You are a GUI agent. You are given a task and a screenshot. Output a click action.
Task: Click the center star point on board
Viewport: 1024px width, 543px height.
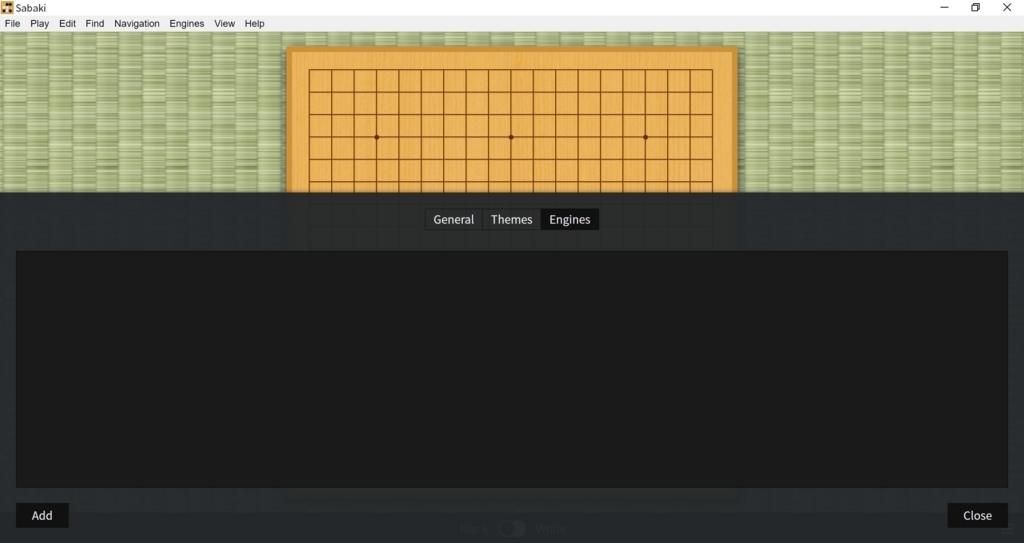tap(511, 137)
